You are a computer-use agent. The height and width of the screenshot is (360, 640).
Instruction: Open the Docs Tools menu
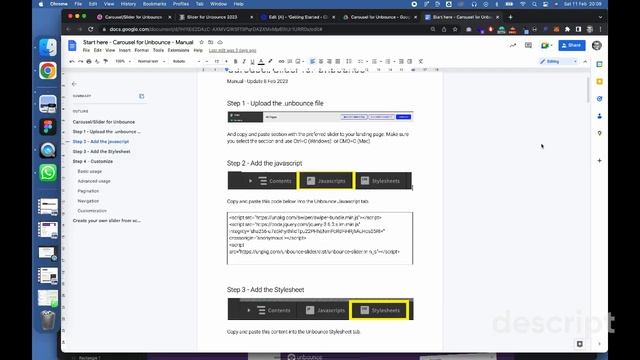[158, 50]
